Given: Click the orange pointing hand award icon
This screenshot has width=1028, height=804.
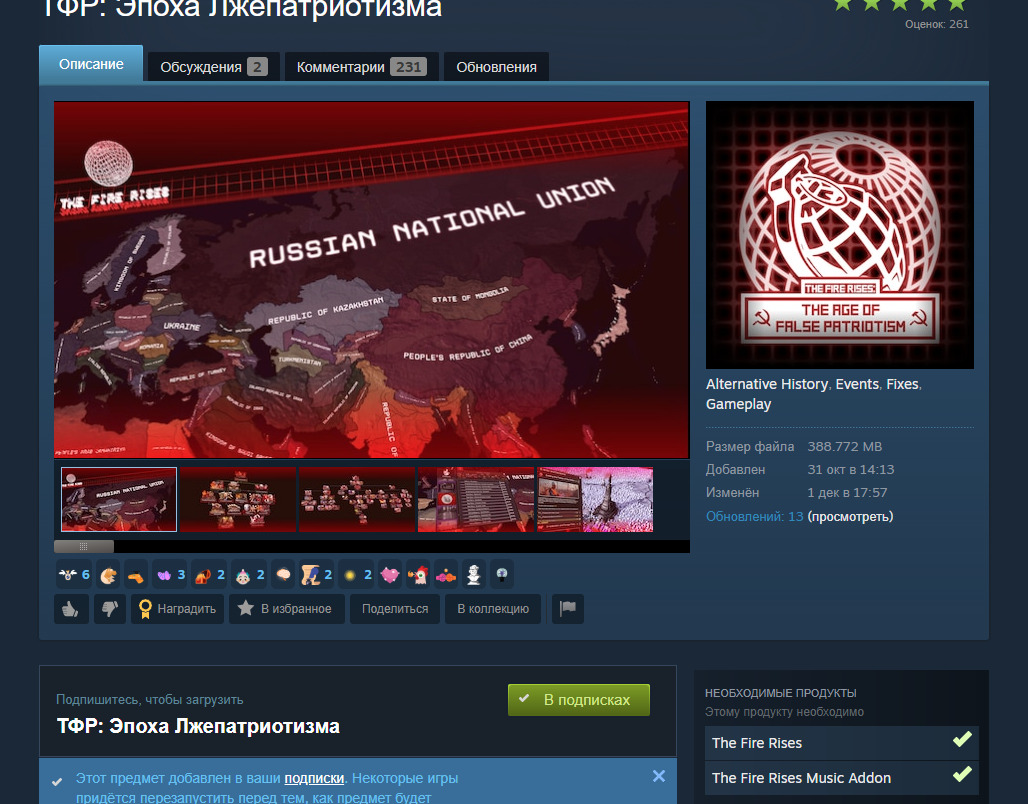Looking at the screenshot, I should pos(136,575).
